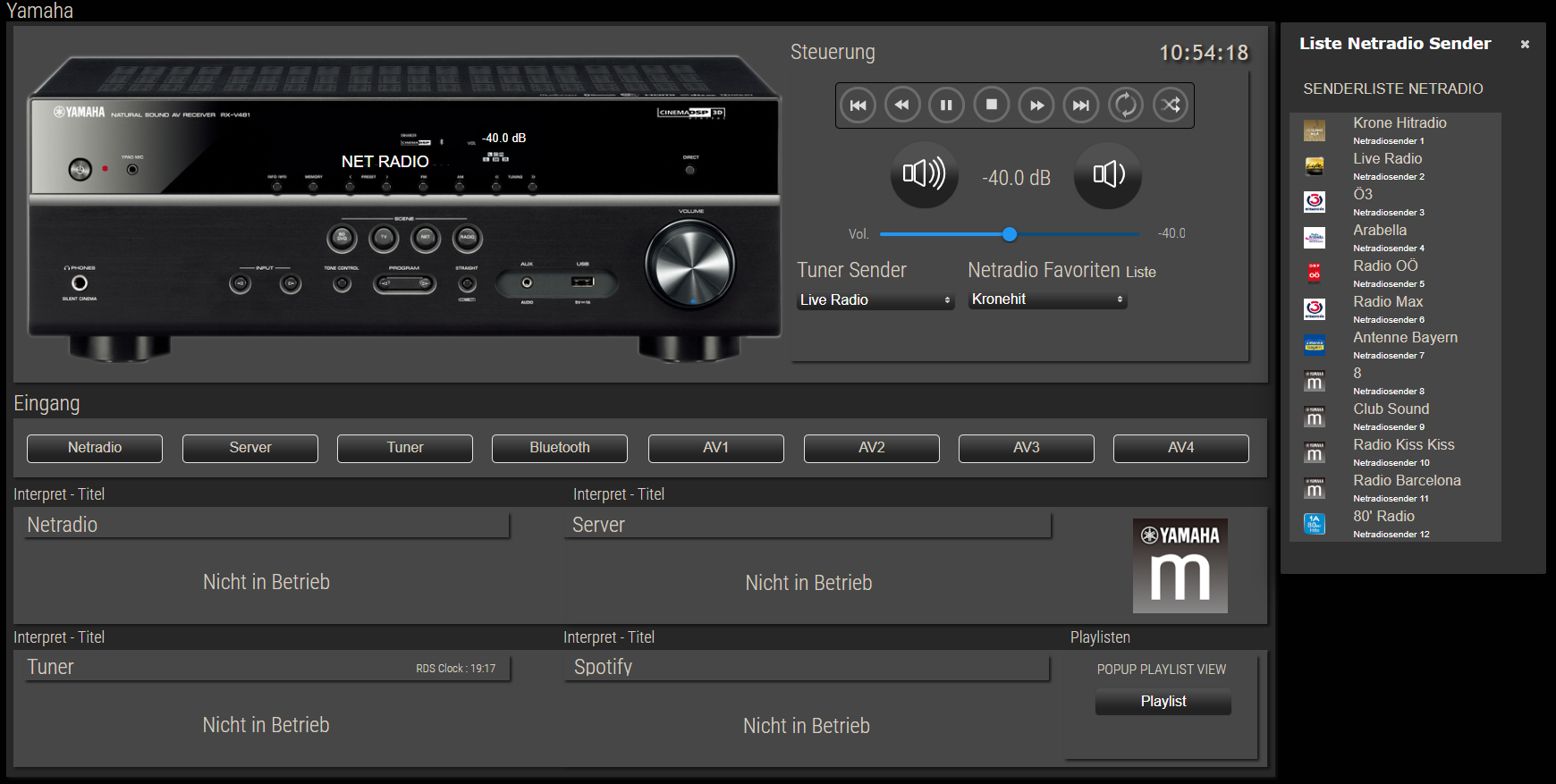This screenshot has width=1556, height=784.
Task: Select Club Sound in station list
Action: 1391,409
